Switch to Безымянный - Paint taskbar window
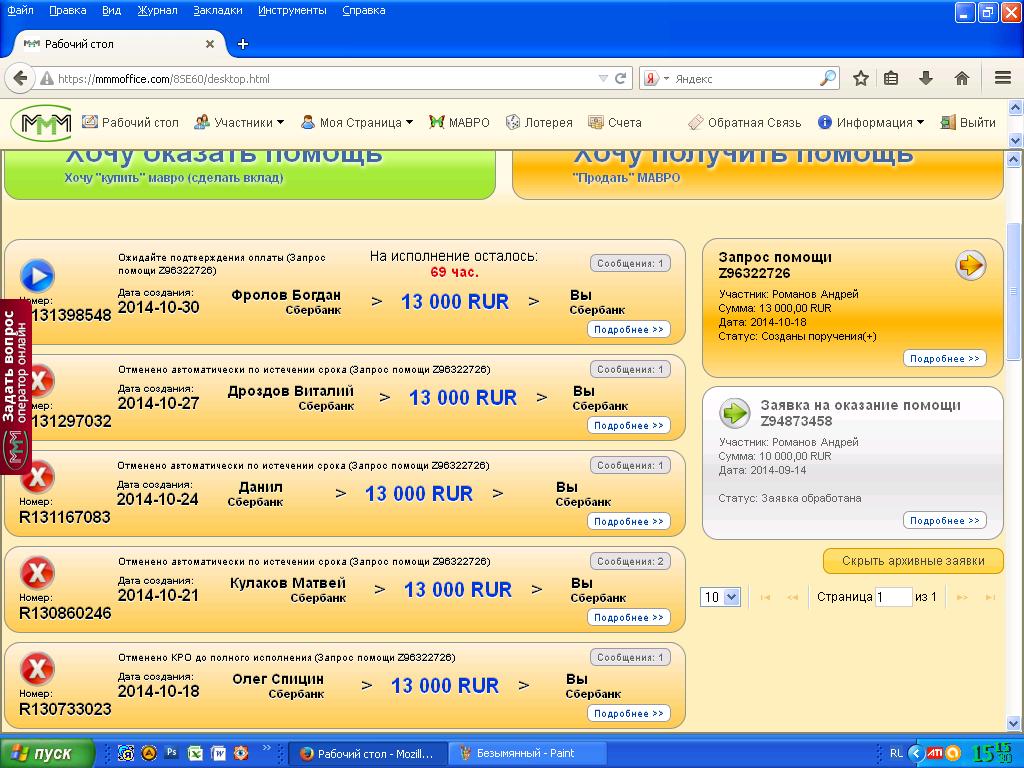The height and width of the screenshot is (768, 1024). click(526, 753)
